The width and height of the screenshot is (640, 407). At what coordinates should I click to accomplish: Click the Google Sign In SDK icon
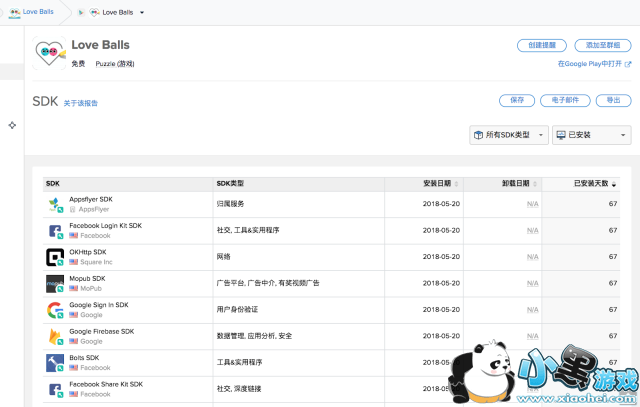point(55,310)
